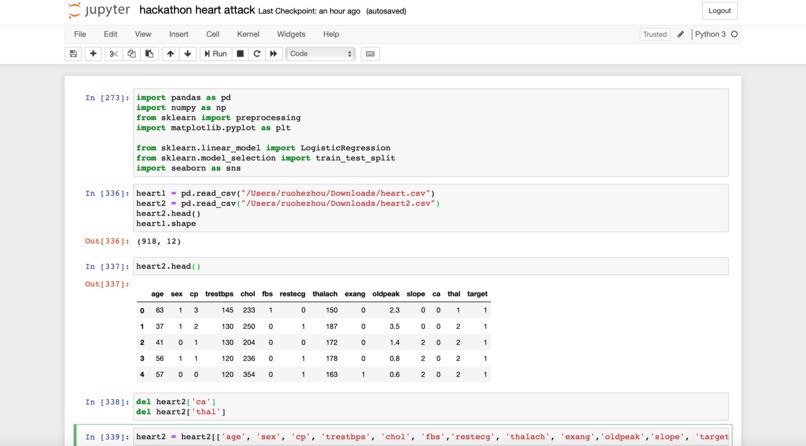Image resolution: width=806 pixels, height=446 pixels.
Task: Click the 'target' column header
Action: coord(477,294)
